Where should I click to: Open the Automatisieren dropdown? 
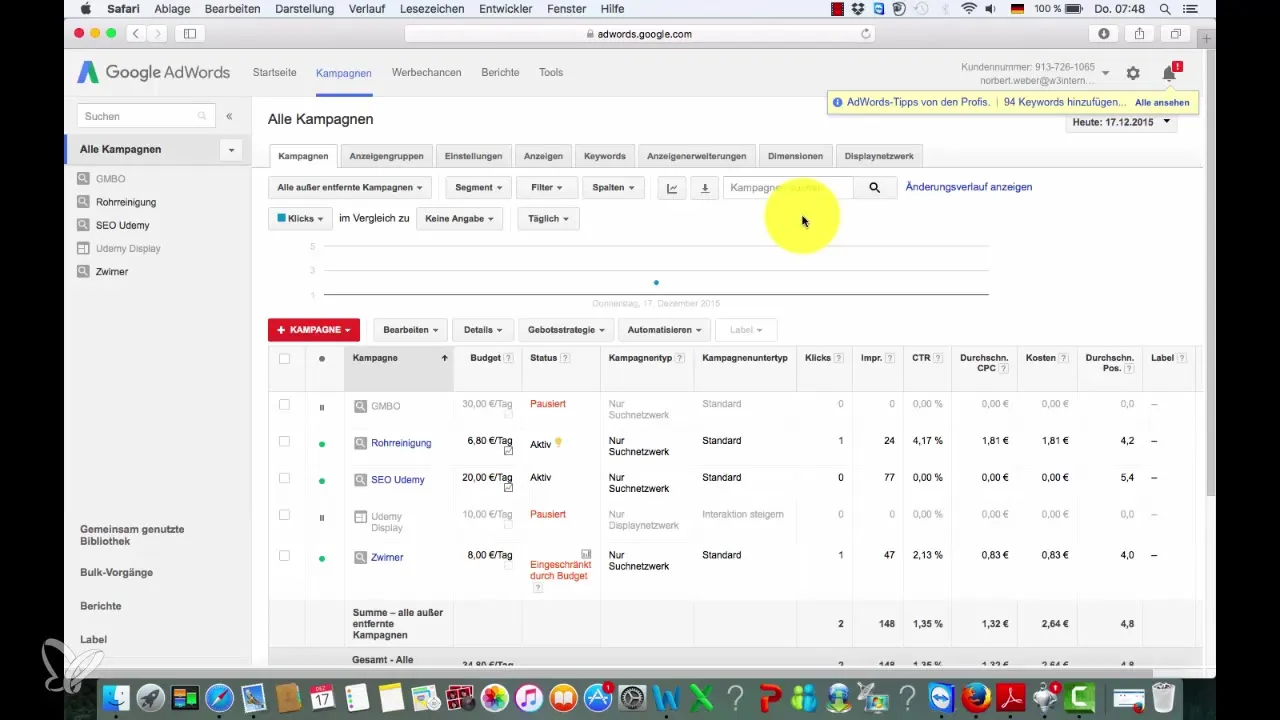664,330
